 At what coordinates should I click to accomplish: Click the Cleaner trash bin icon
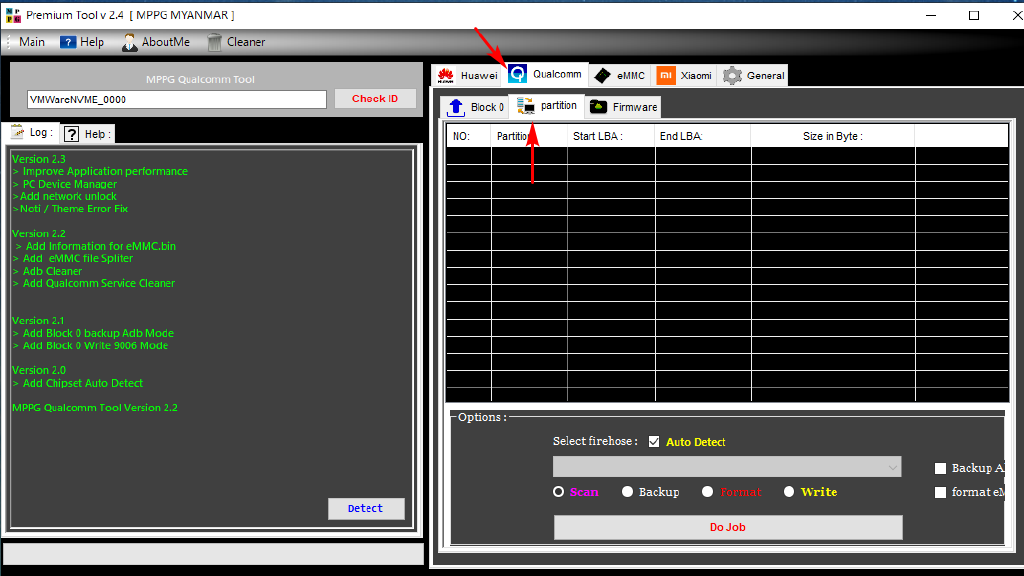(215, 42)
